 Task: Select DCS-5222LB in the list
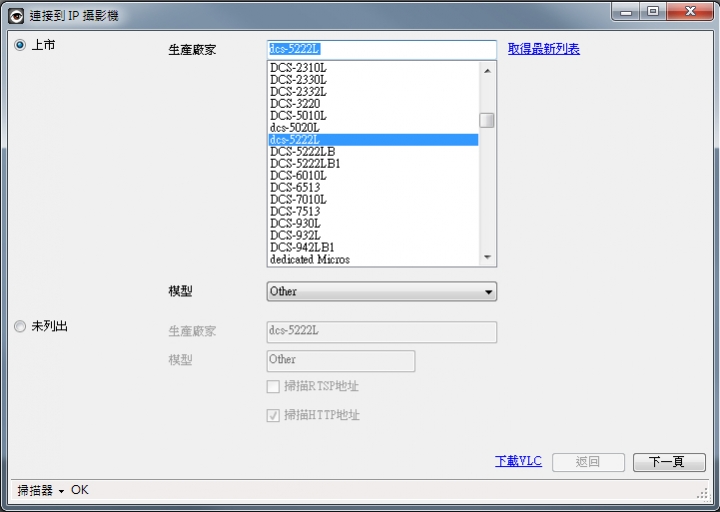click(x=373, y=152)
